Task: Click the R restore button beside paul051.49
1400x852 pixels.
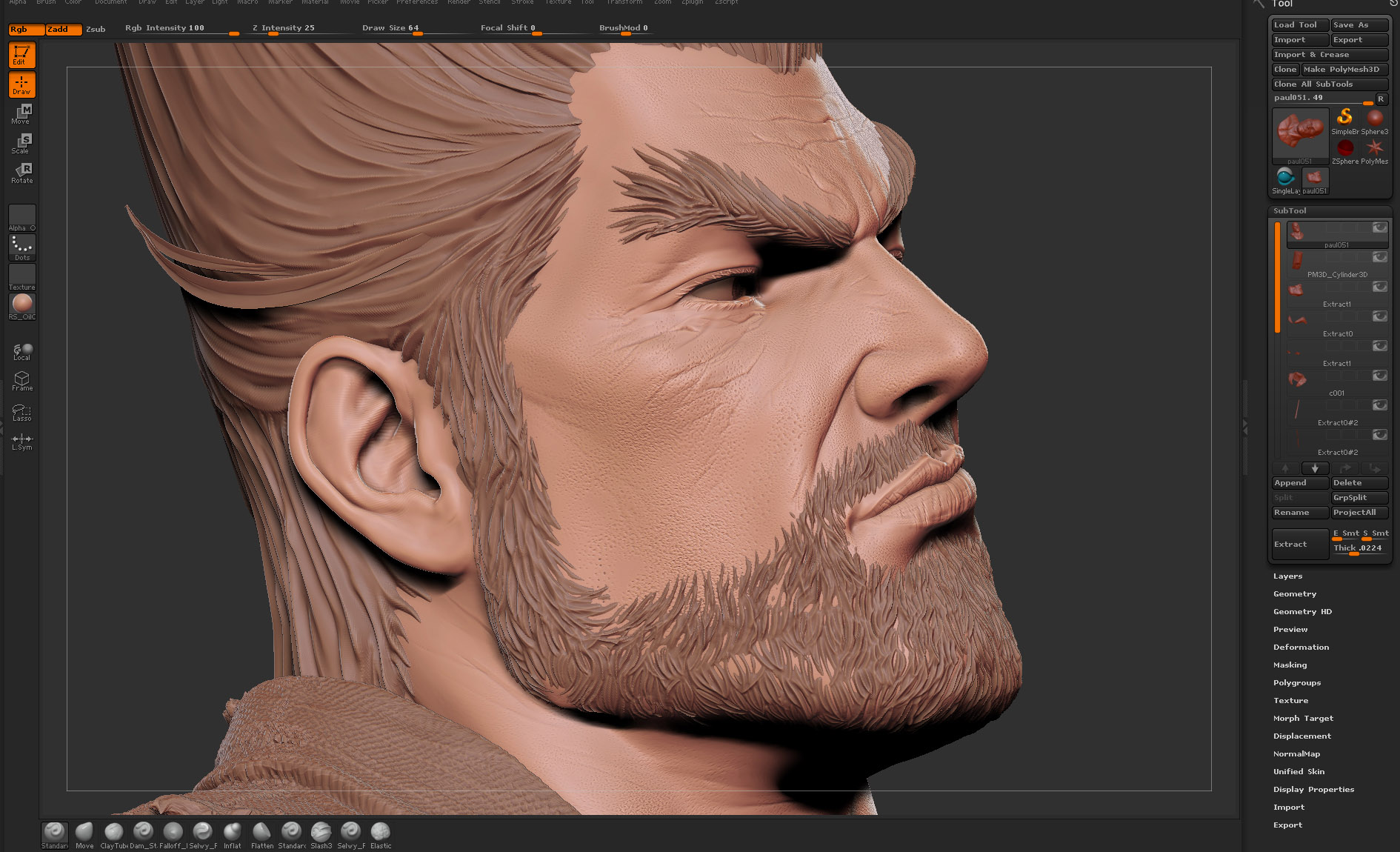Action: [x=1381, y=99]
